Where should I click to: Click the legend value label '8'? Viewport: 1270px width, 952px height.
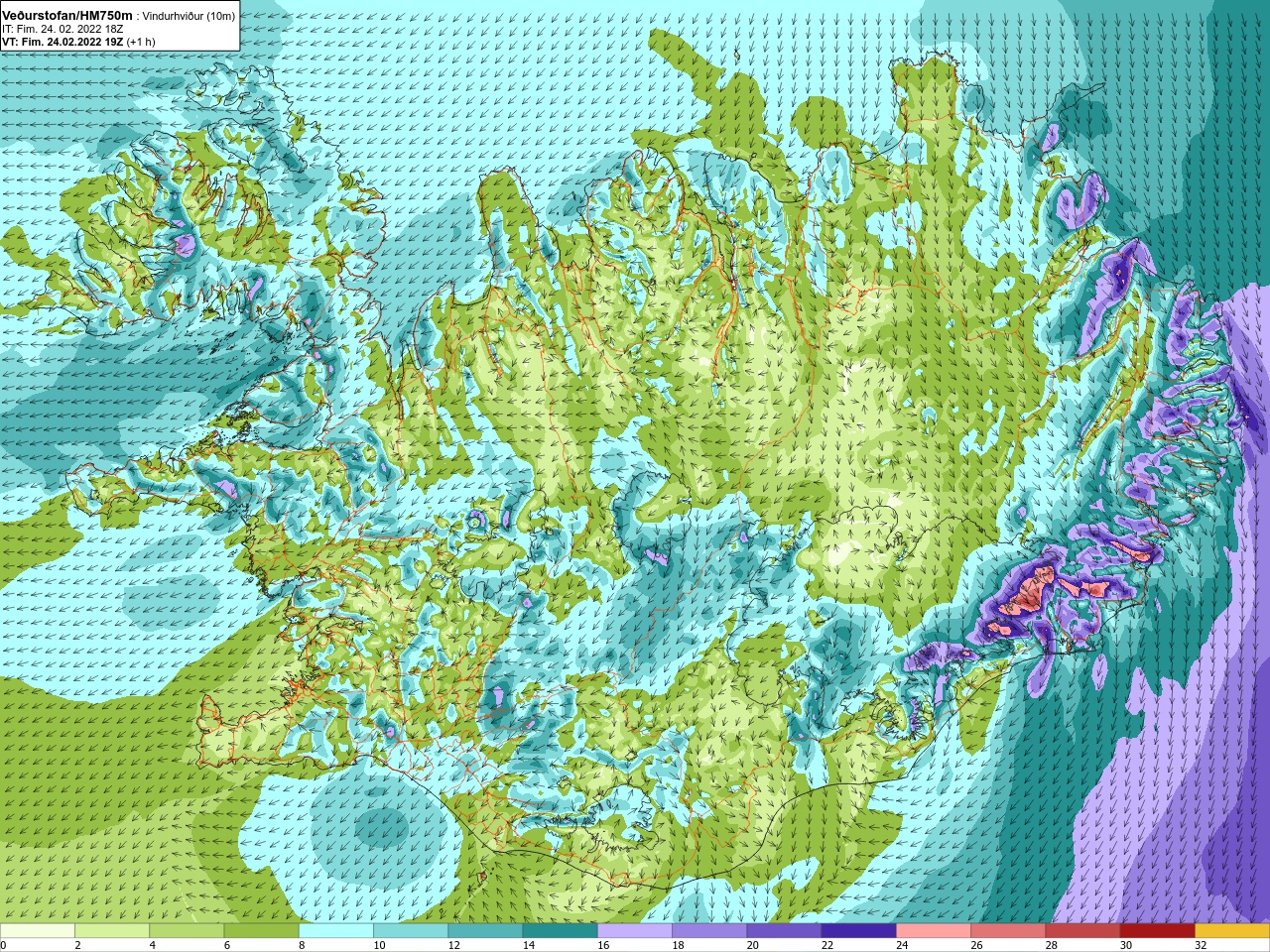tap(302, 945)
